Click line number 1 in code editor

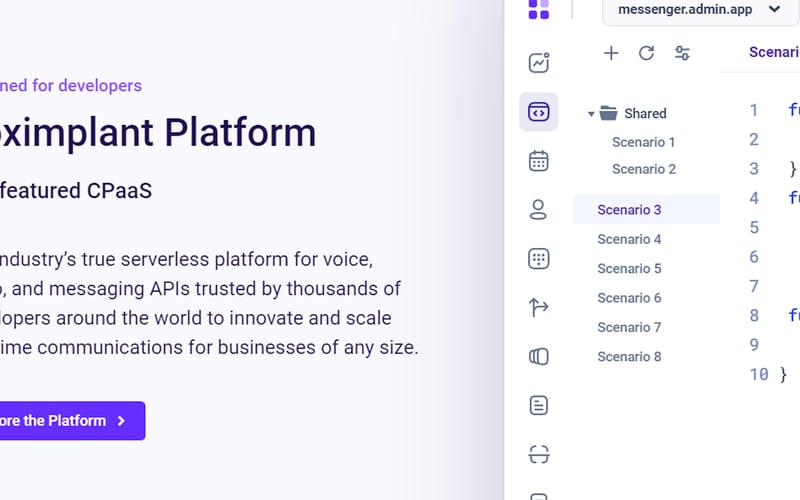(x=754, y=110)
